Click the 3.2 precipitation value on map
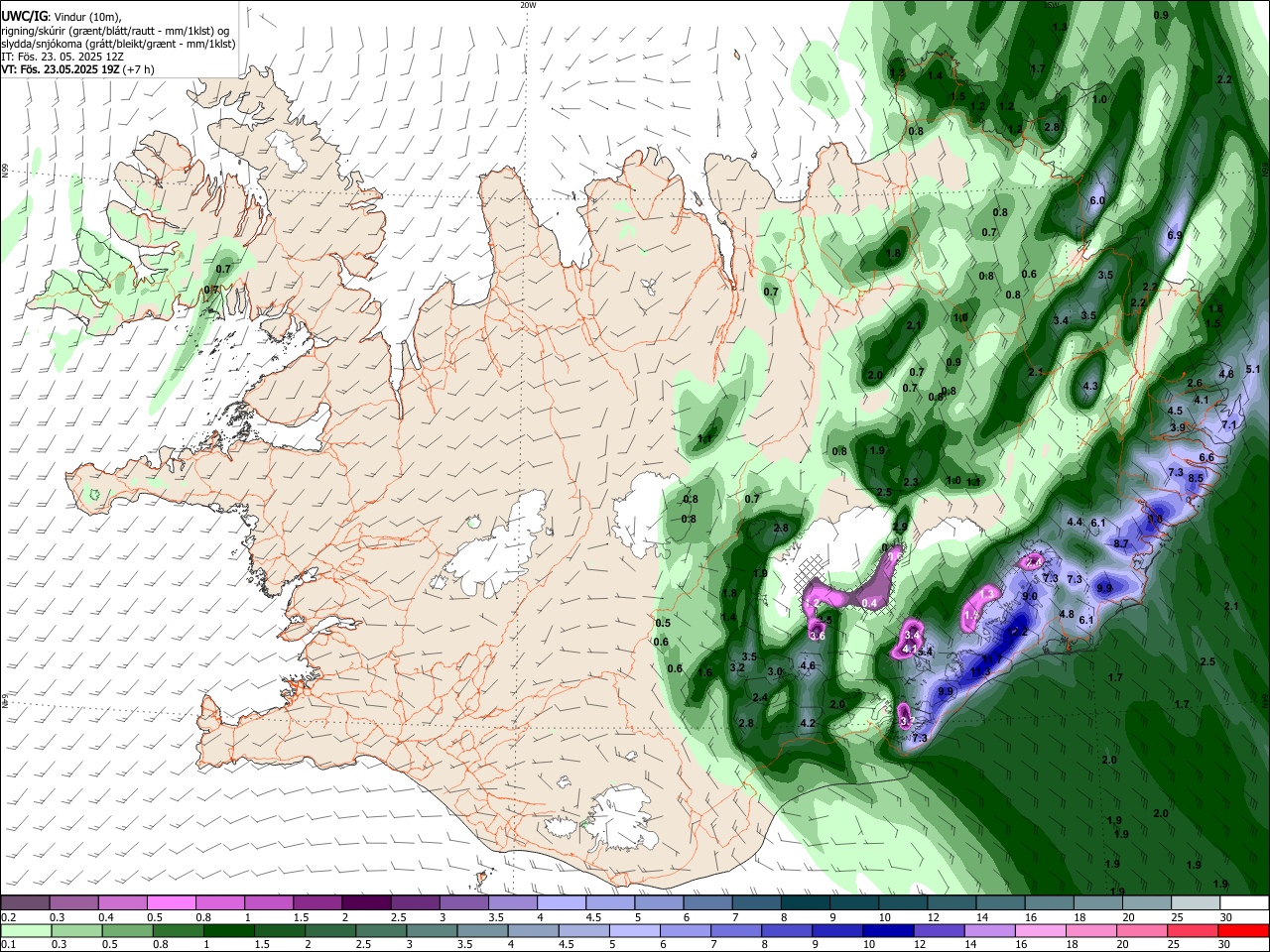 737,667
